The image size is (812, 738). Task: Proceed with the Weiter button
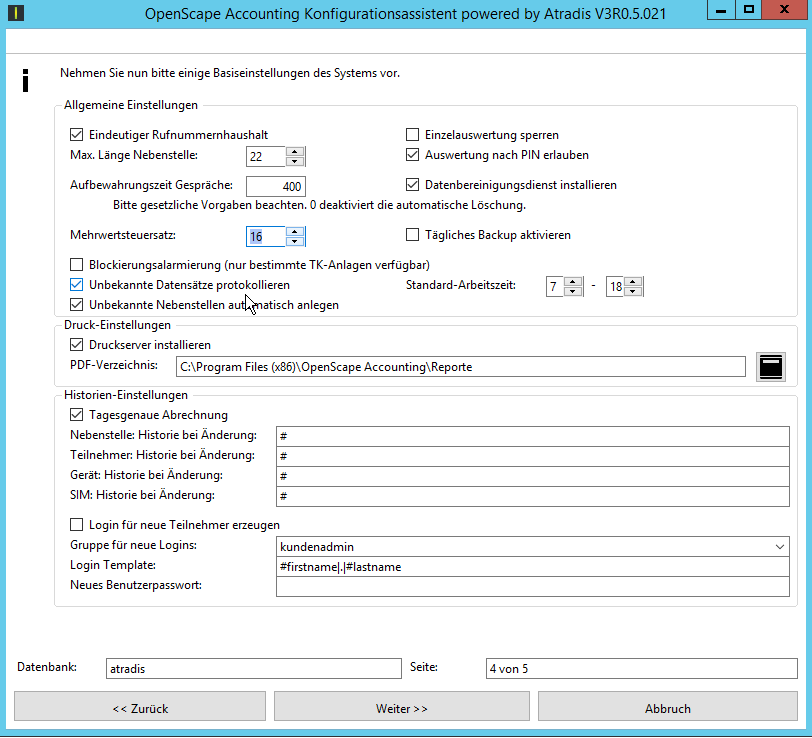point(402,707)
